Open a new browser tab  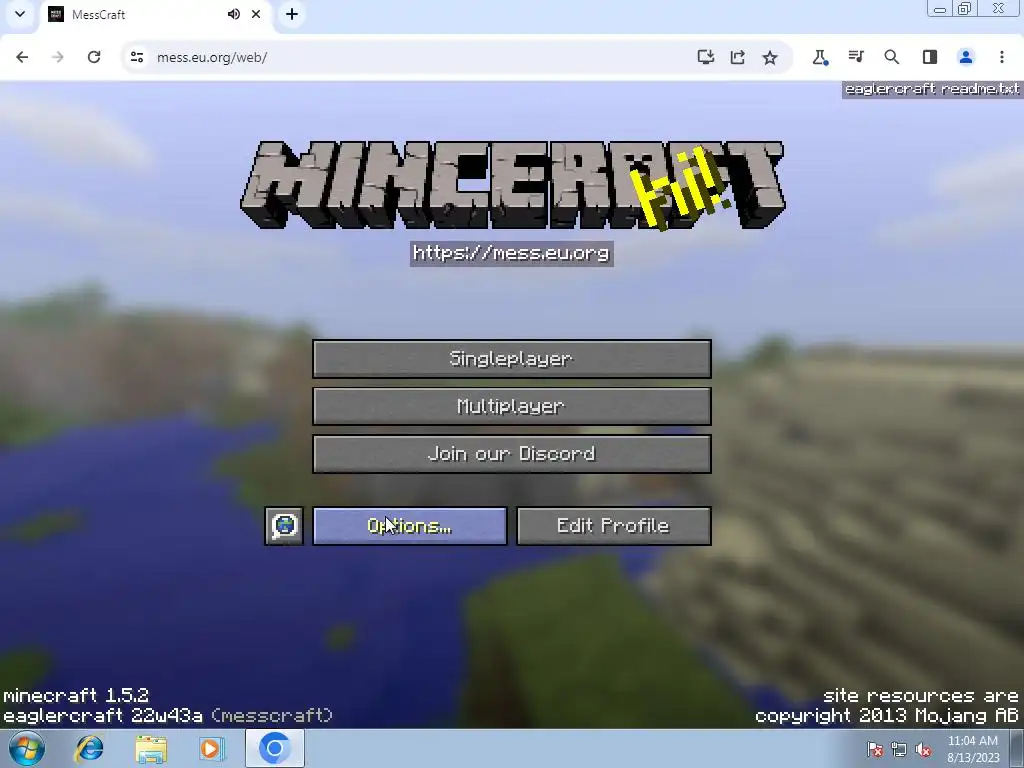[x=292, y=14]
